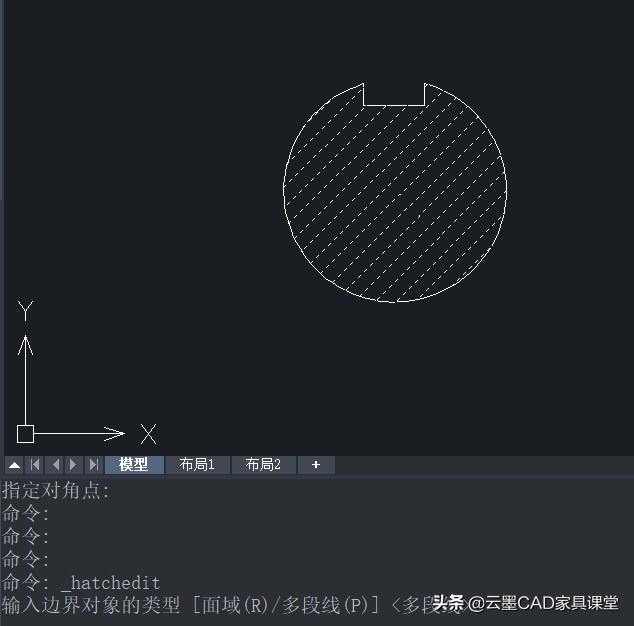Switch to the 模型 tab

pyautogui.click(x=134, y=465)
